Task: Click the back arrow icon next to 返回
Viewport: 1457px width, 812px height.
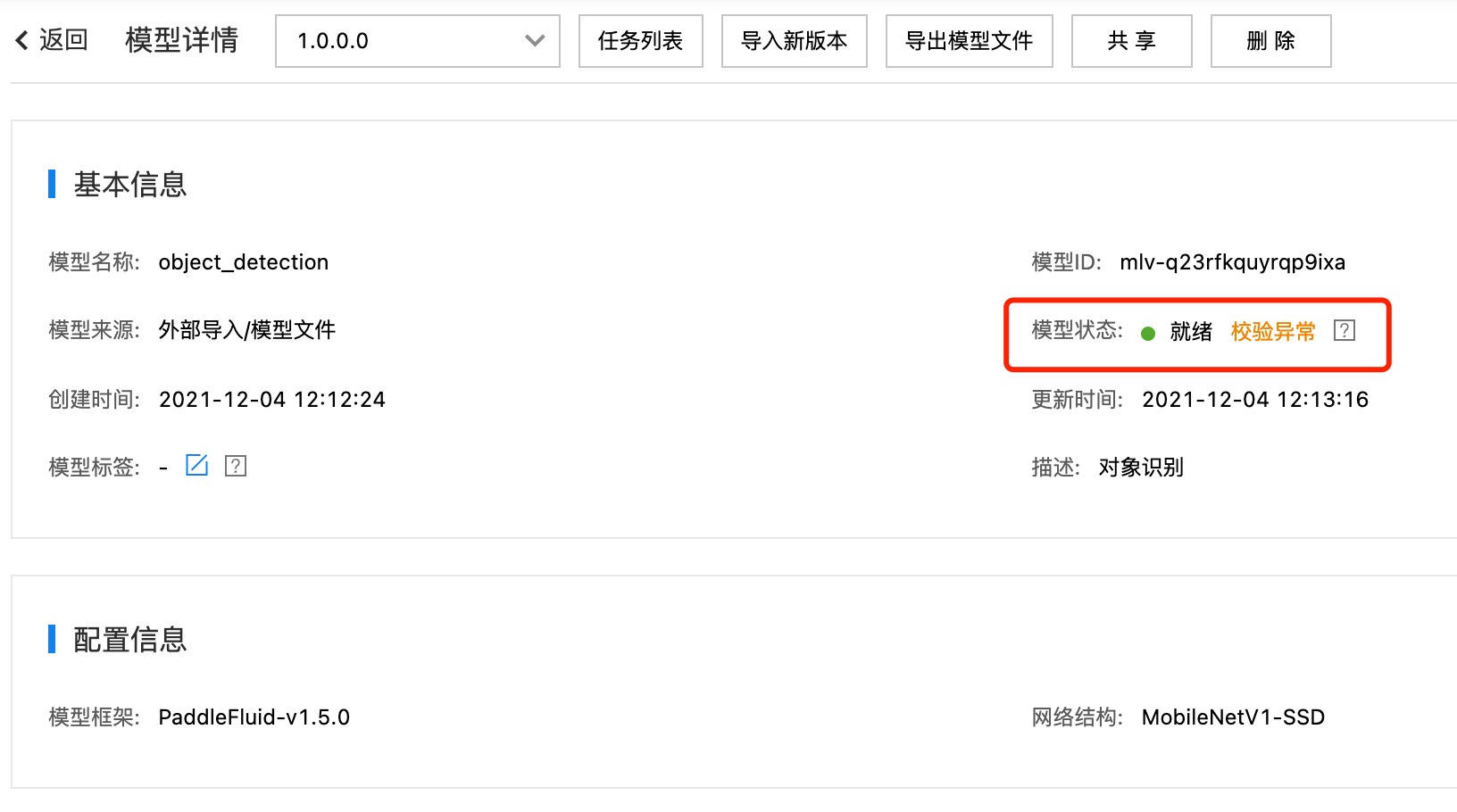Action: [x=22, y=40]
